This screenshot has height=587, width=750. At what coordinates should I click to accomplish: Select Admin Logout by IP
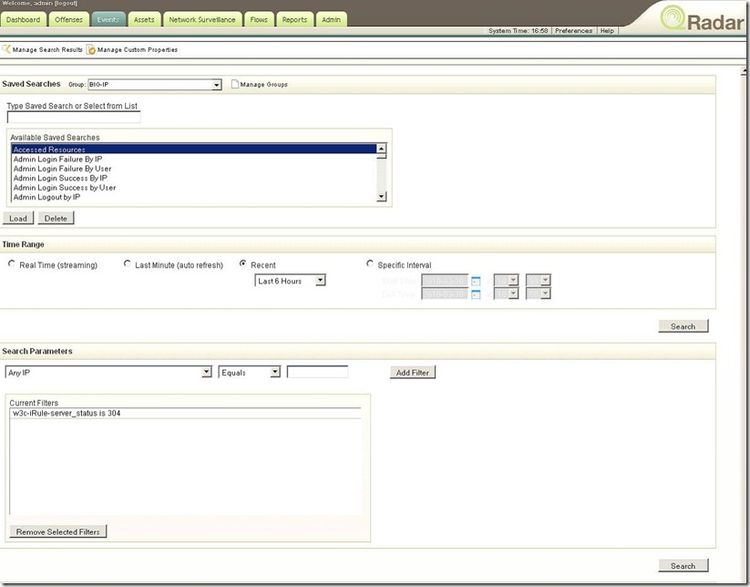[194, 197]
